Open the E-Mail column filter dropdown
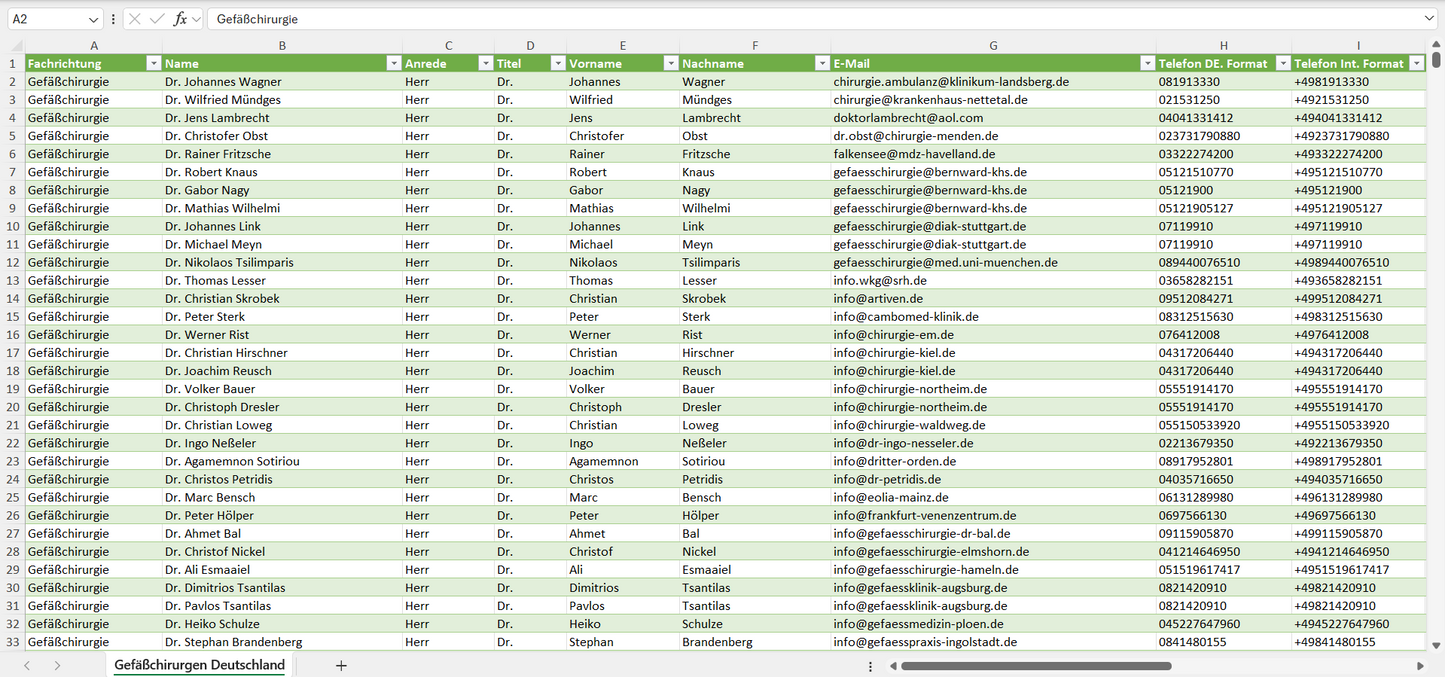 click(x=1146, y=63)
